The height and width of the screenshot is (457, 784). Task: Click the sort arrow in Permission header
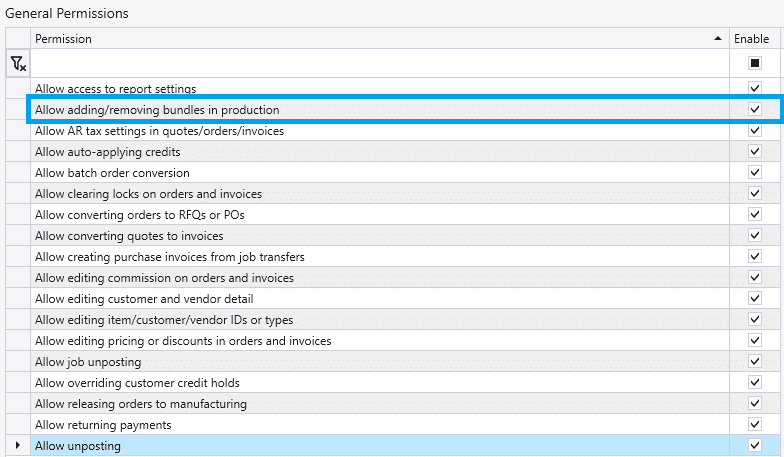click(718, 38)
